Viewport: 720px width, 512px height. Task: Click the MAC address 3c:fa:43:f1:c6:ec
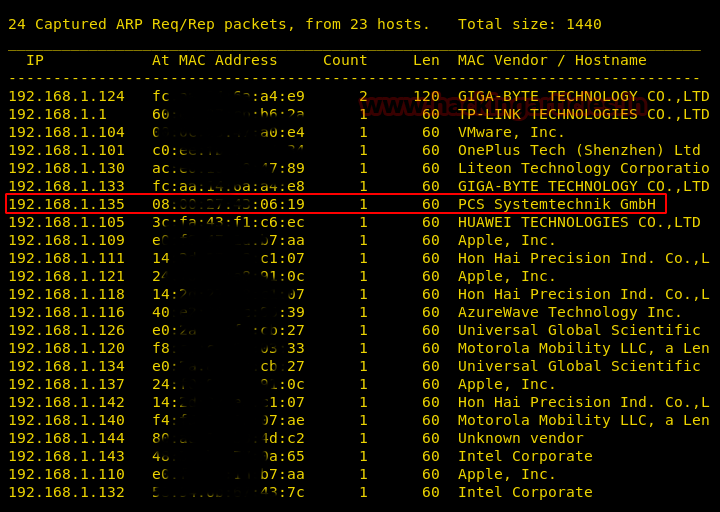click(229, 222)
